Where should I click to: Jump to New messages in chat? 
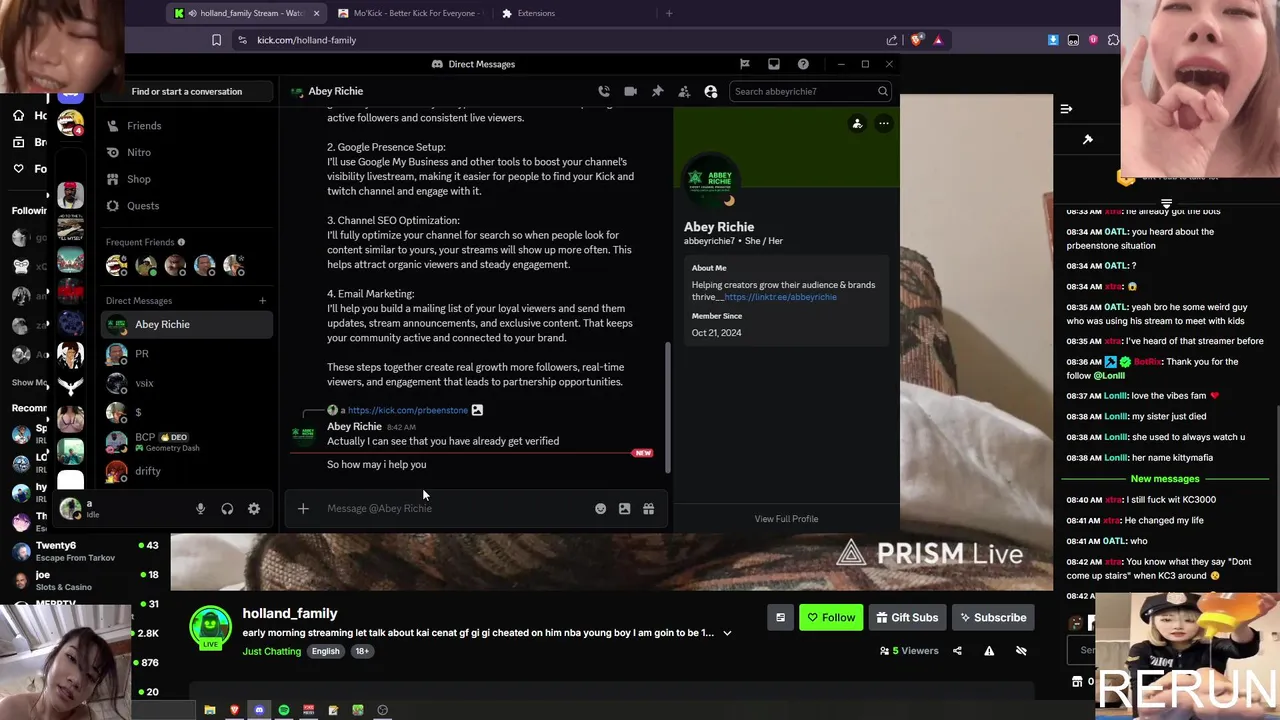tap(1164, 479)
